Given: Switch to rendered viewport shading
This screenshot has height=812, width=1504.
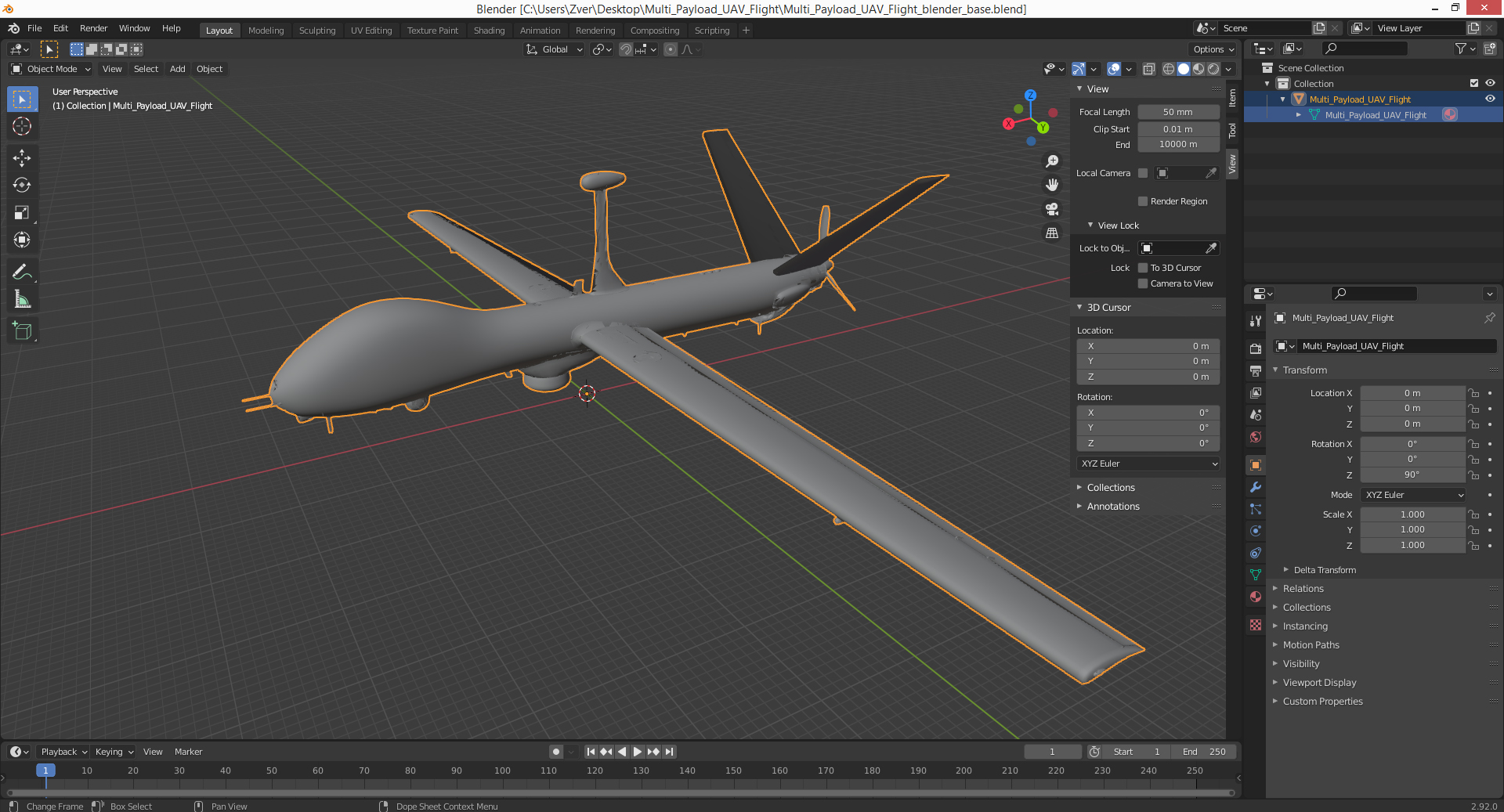Looking at the screenshot, I should coord(1213,69).
